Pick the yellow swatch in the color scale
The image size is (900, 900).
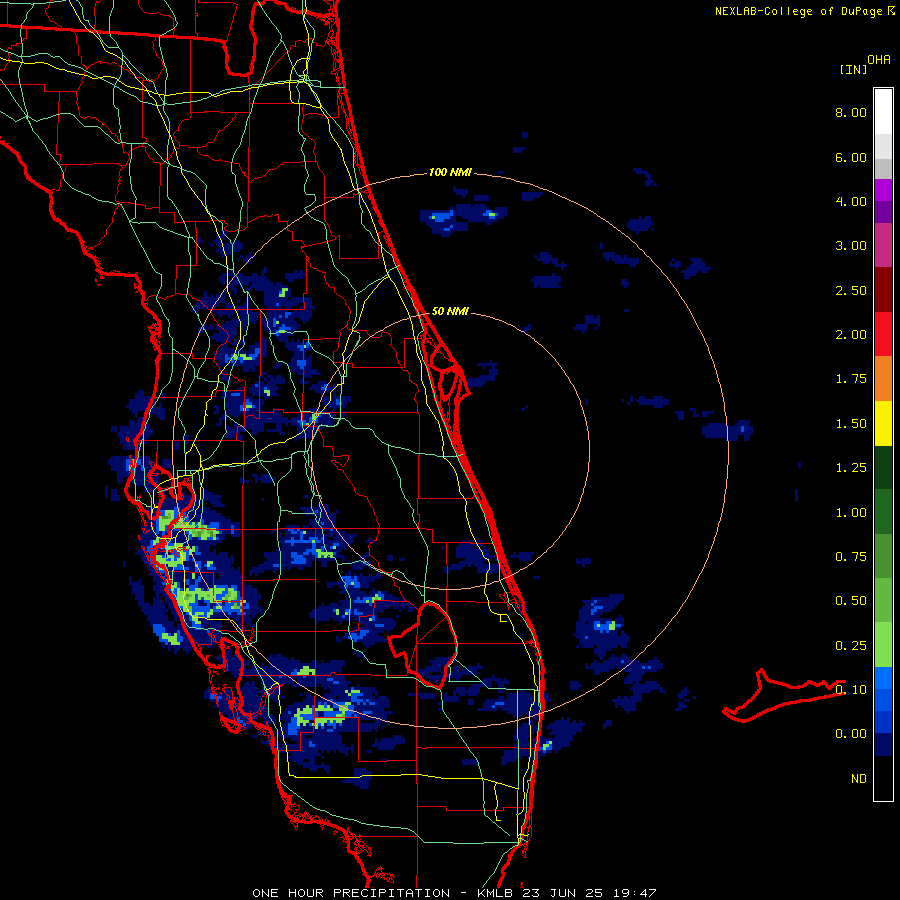pos(883,424)
